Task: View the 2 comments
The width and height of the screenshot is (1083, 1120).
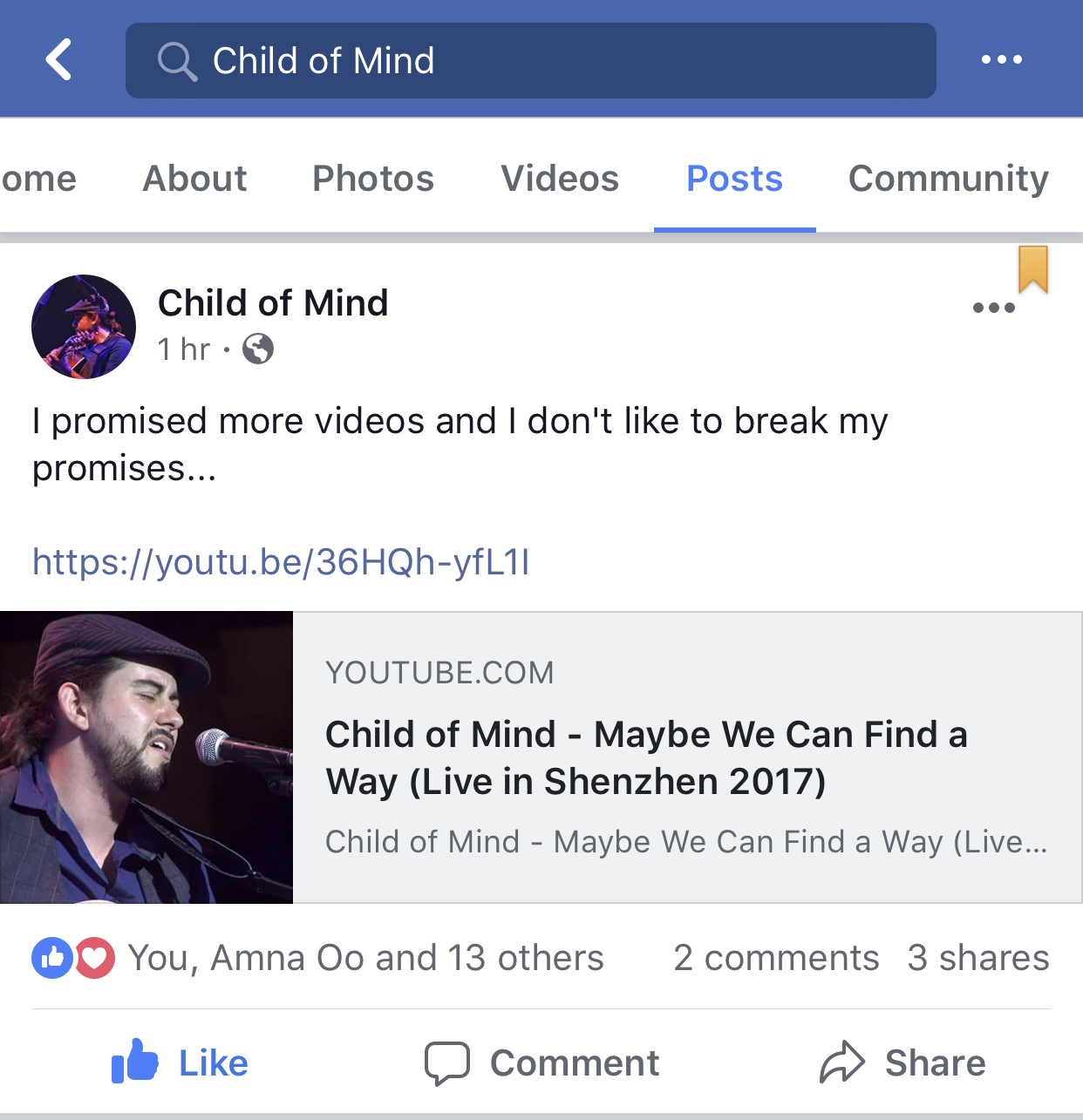Action: [x=775, y=958]
